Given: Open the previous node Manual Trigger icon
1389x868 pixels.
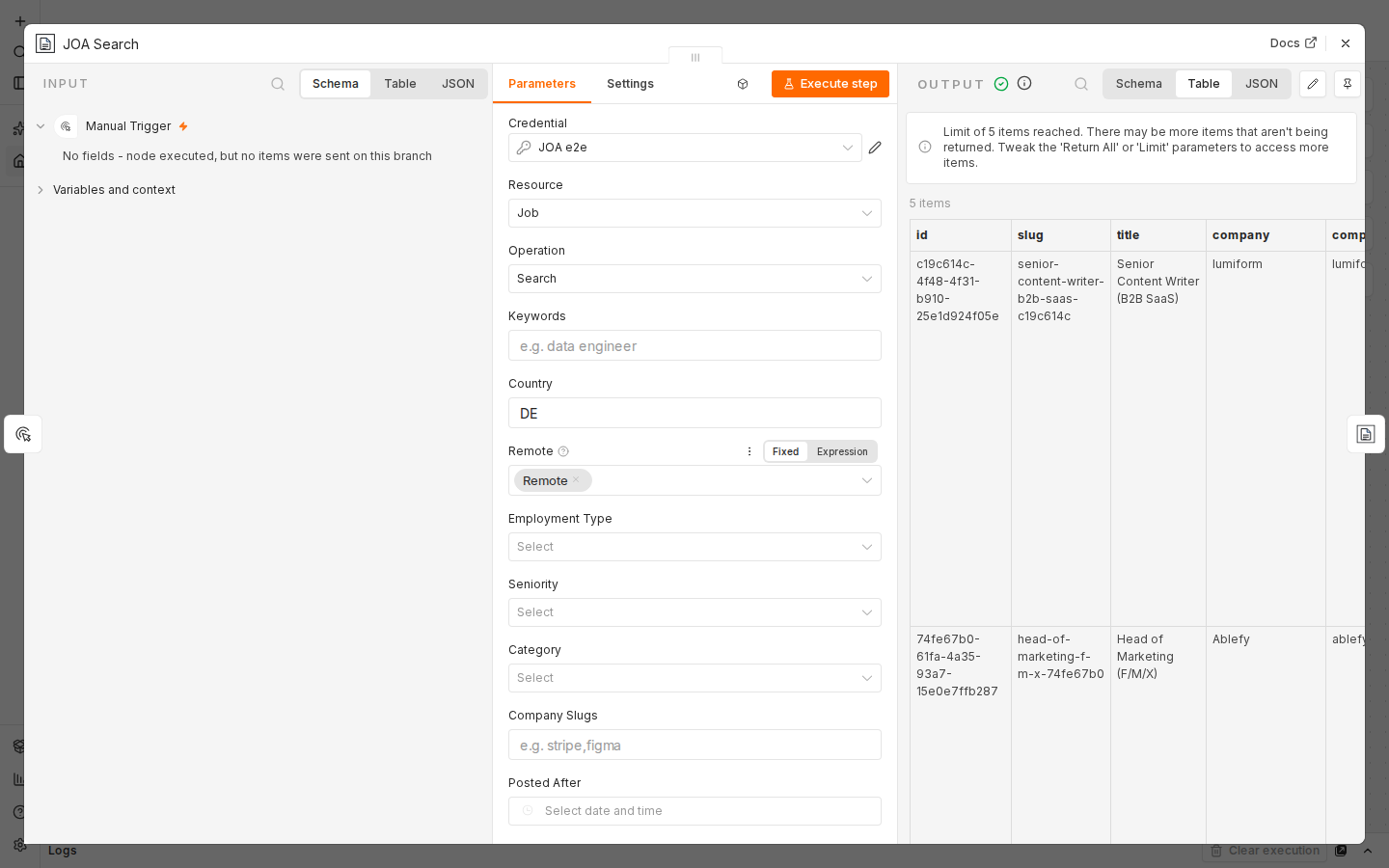Looking at the screenshot, I should (x=23, y=434).
